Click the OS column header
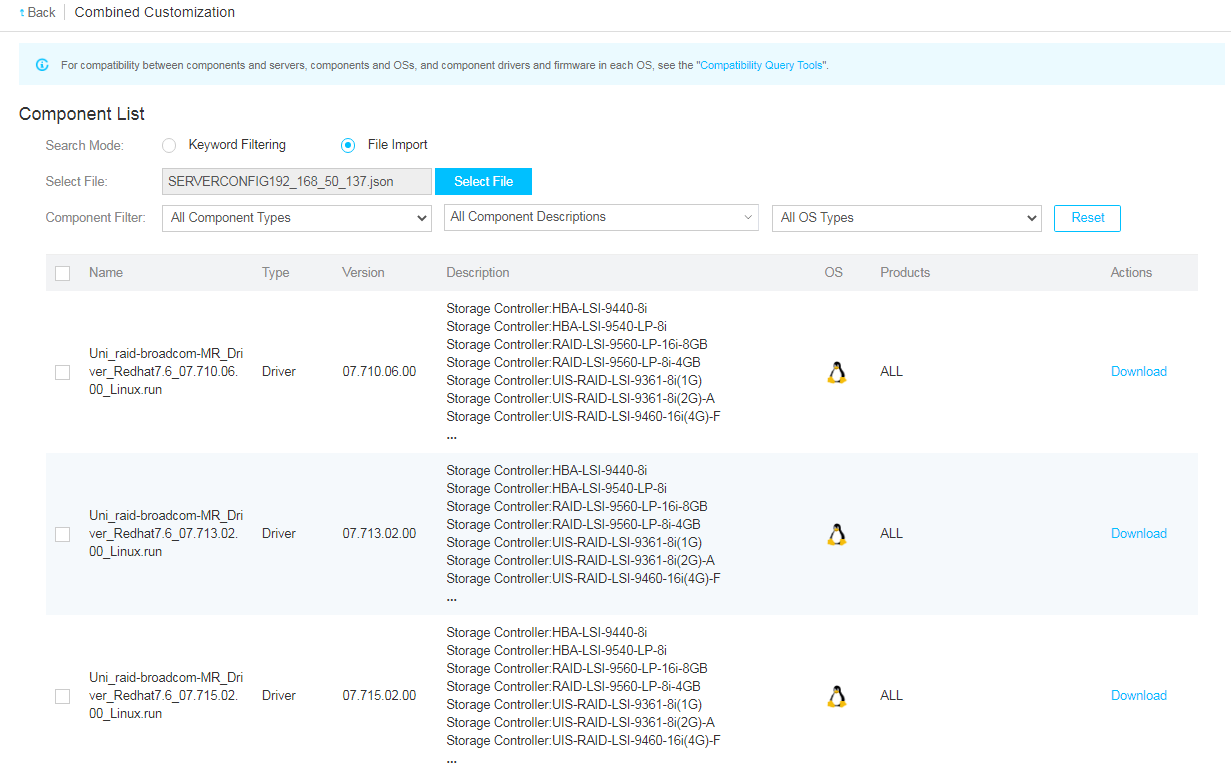This screenshot has width=1231, height=767. pos(834,273)
